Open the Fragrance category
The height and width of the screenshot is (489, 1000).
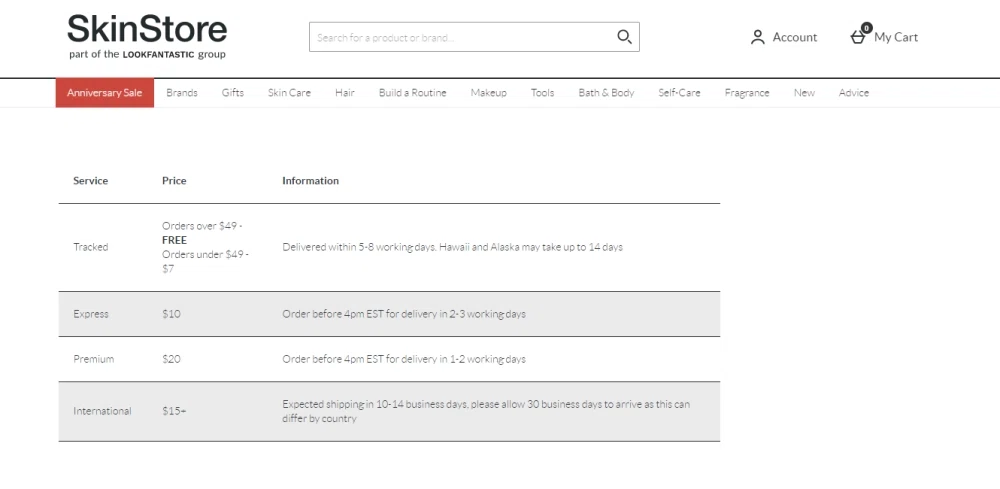(x=747, y=93)
